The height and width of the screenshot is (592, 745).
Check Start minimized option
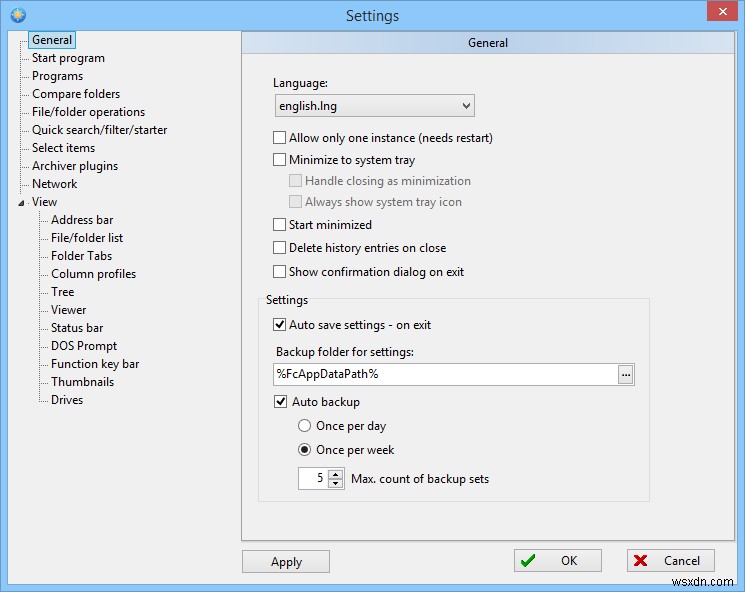(x=279, y=225)
